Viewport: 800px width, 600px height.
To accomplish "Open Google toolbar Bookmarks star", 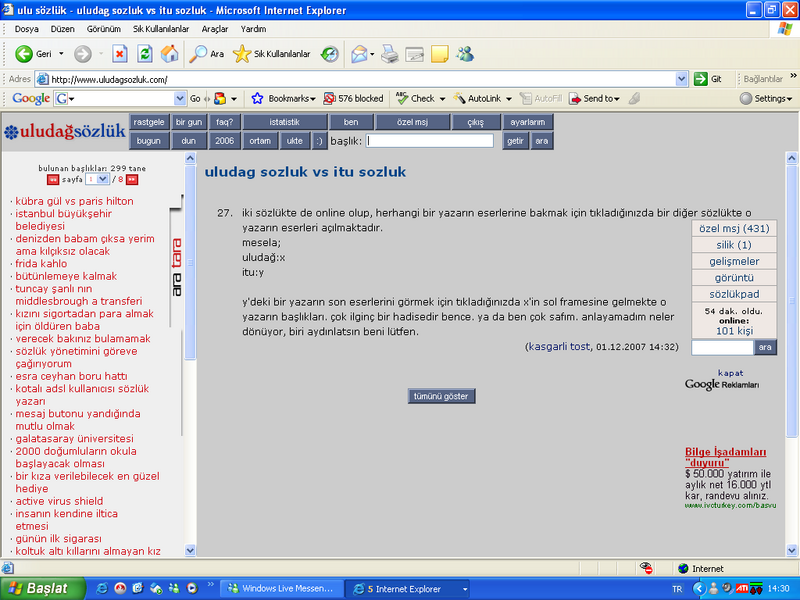I will (x=283, y=98).
